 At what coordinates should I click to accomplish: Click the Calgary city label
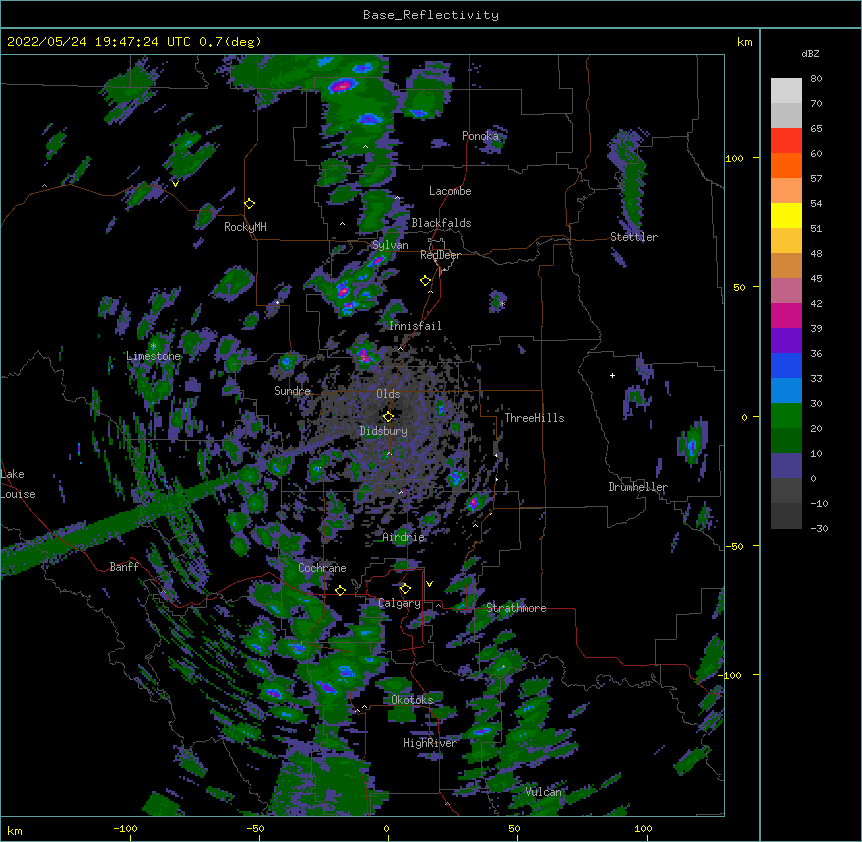pos(399,603)
